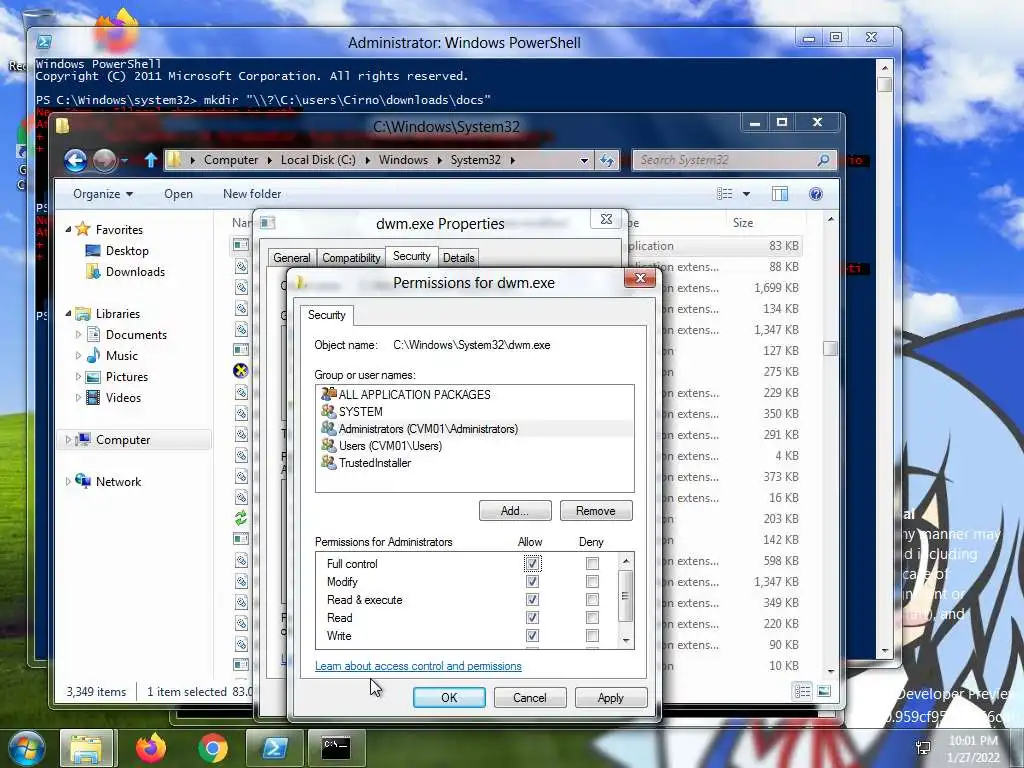This screenshot has height=768, width=1024.
Task: Launch Chrome from the taskbar
Action: pyautogui.click(x=213, y=748)
